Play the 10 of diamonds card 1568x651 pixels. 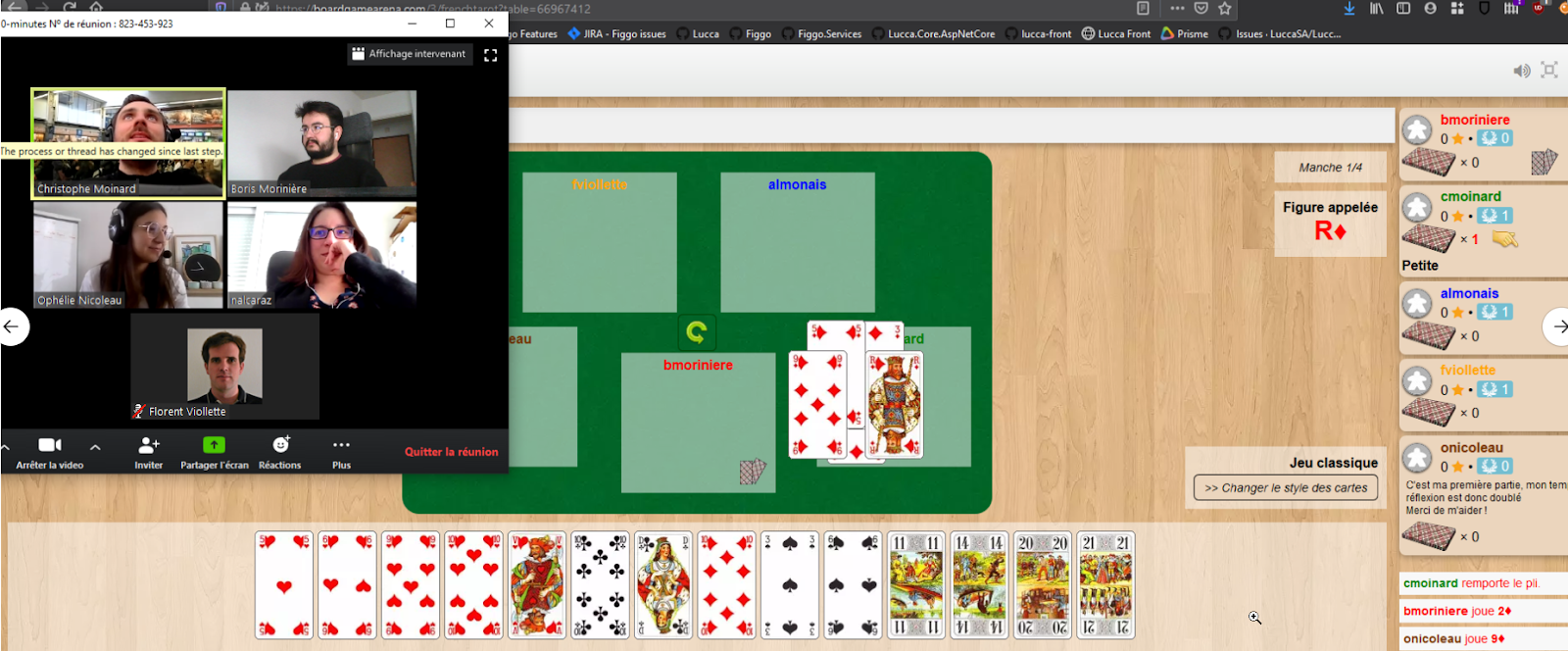[726, 585]
